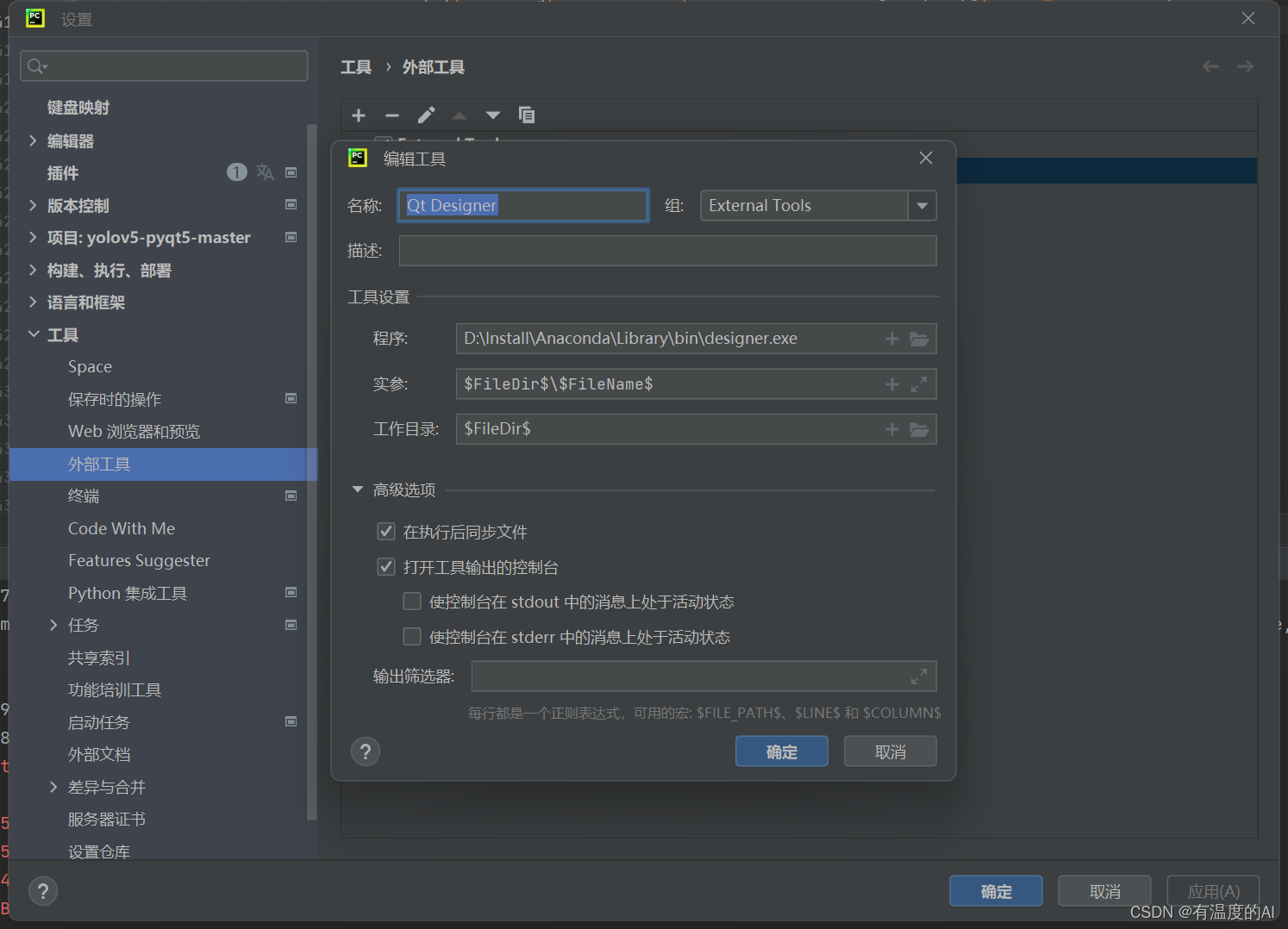Select Space under tools
This screenshot has width=1288, height=929.
pyautogui.click(x=91, y=367)
